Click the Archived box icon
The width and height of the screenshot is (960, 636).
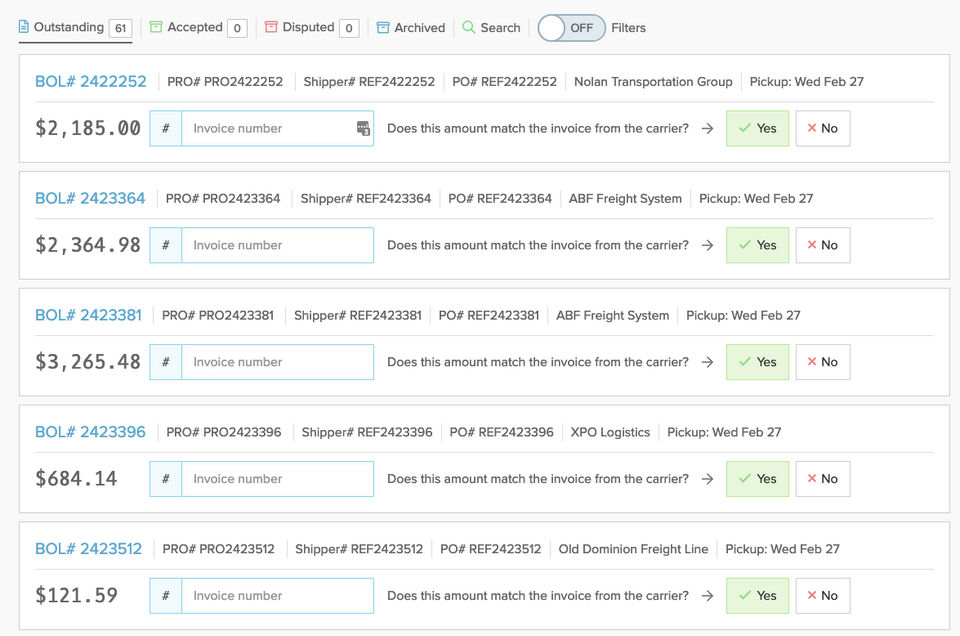383,28
